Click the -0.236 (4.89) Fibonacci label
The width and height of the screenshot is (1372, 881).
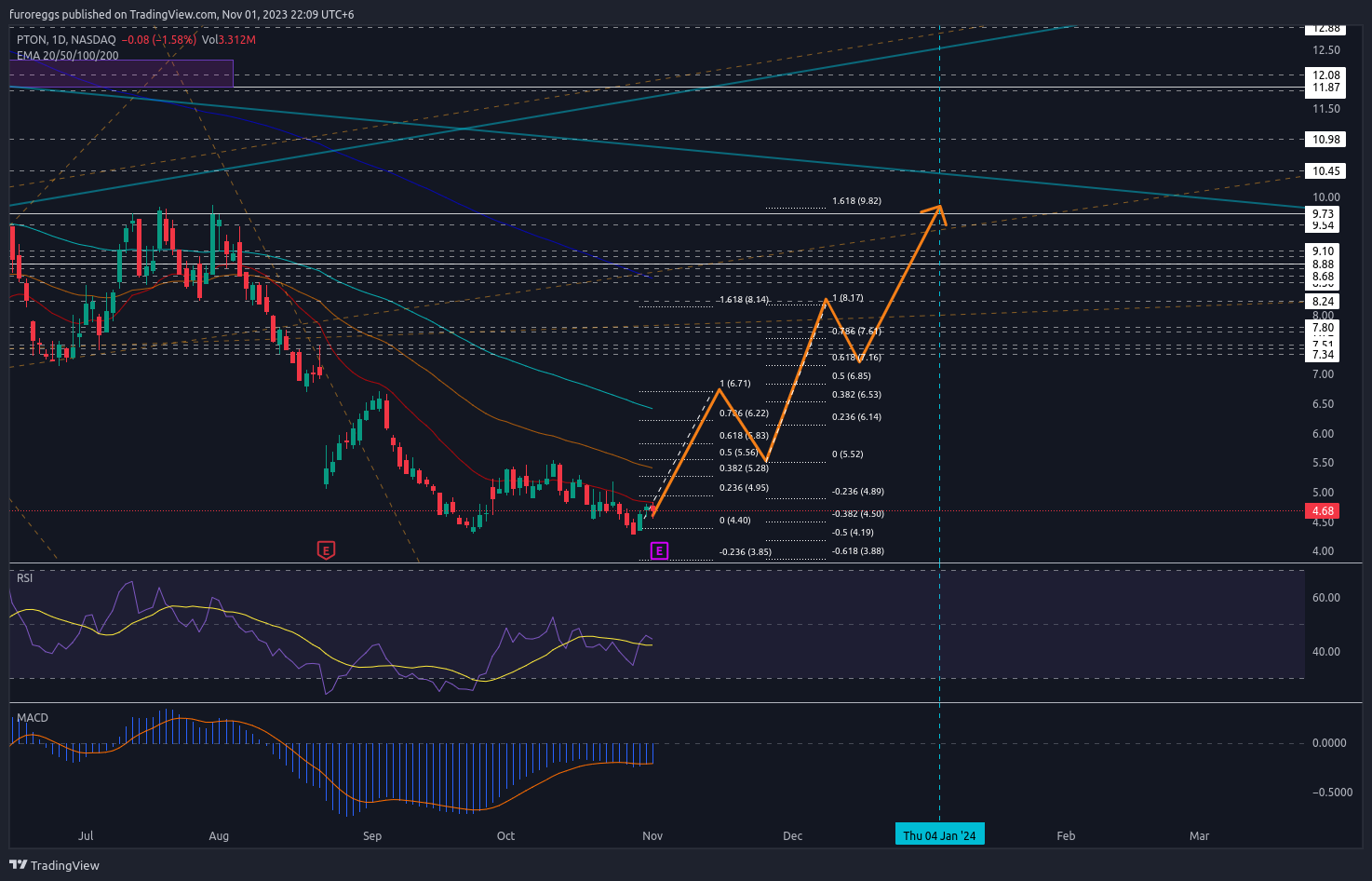[858, 492]
